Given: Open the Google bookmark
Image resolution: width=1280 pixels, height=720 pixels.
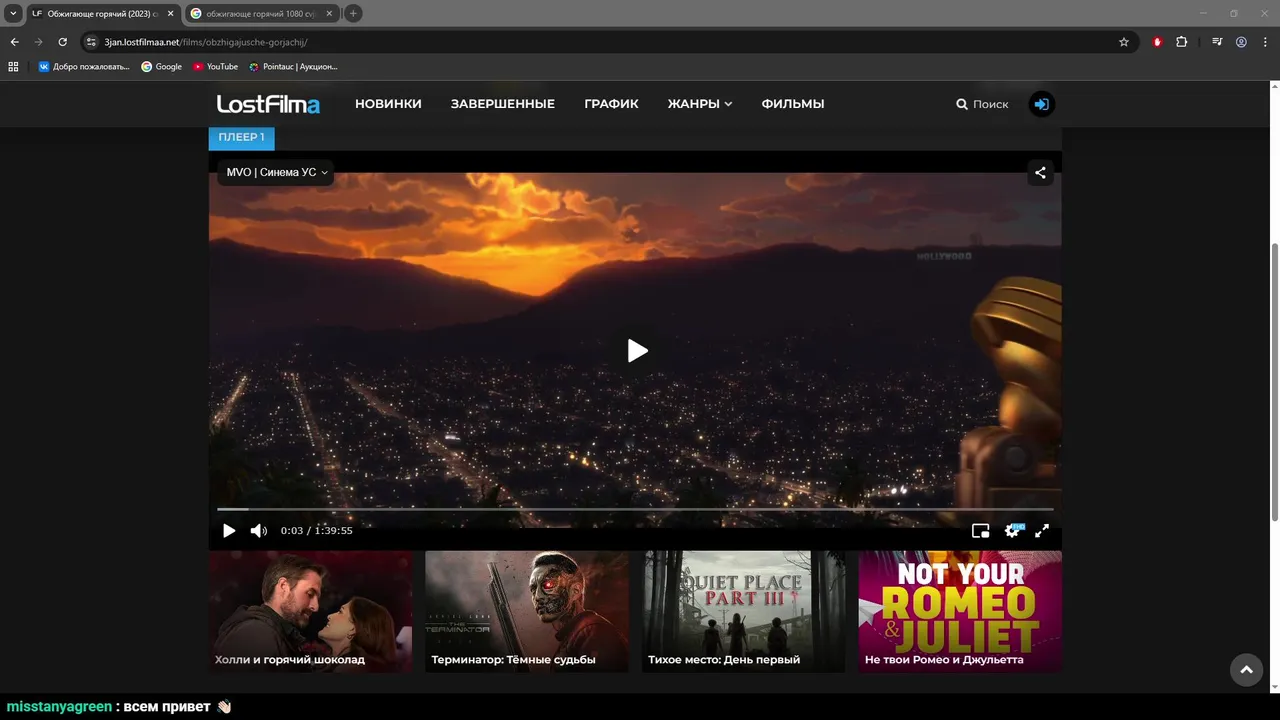Looking at the screenshot, I should [162, 67].
